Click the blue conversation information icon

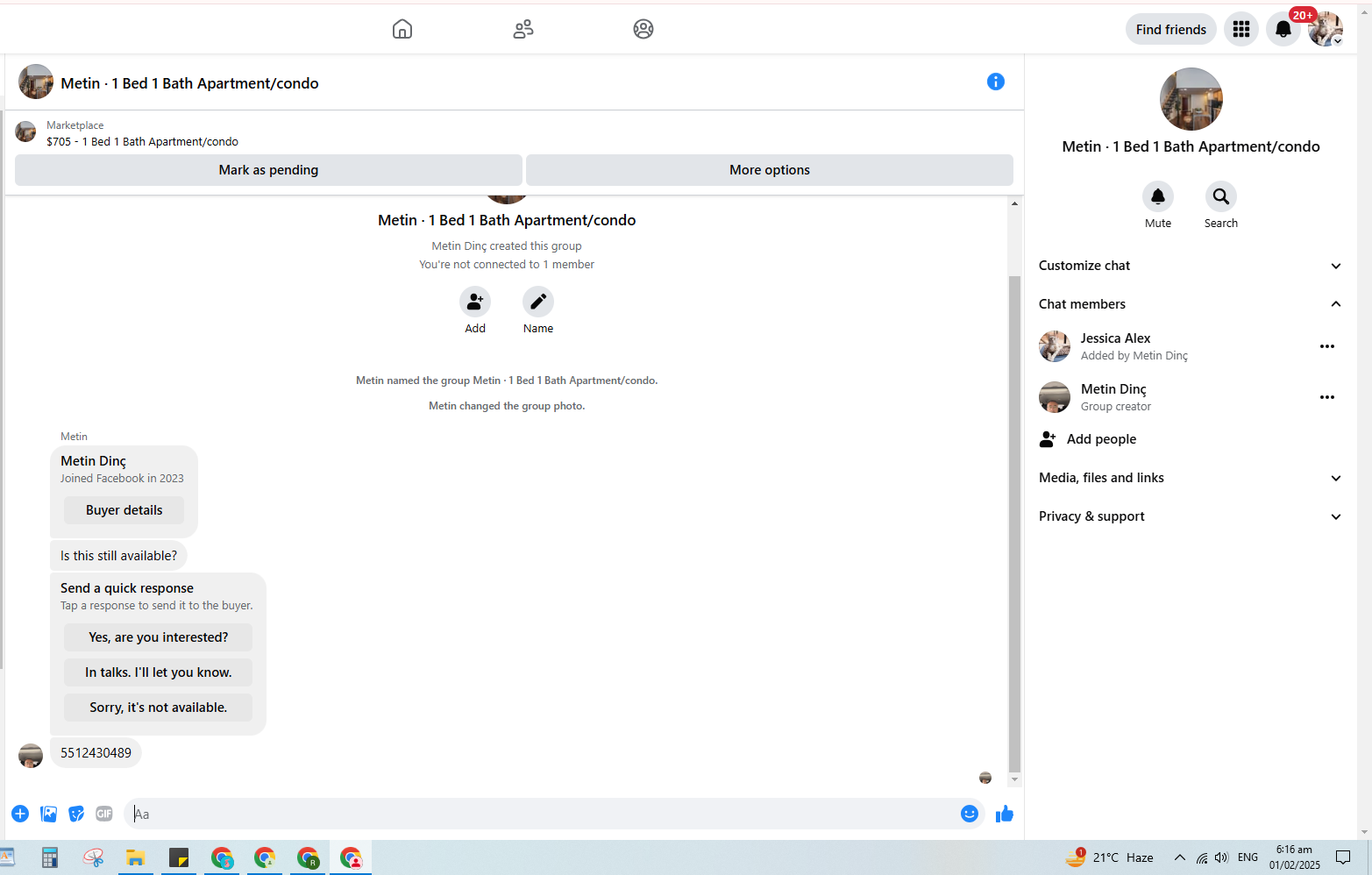pos(996,82)
